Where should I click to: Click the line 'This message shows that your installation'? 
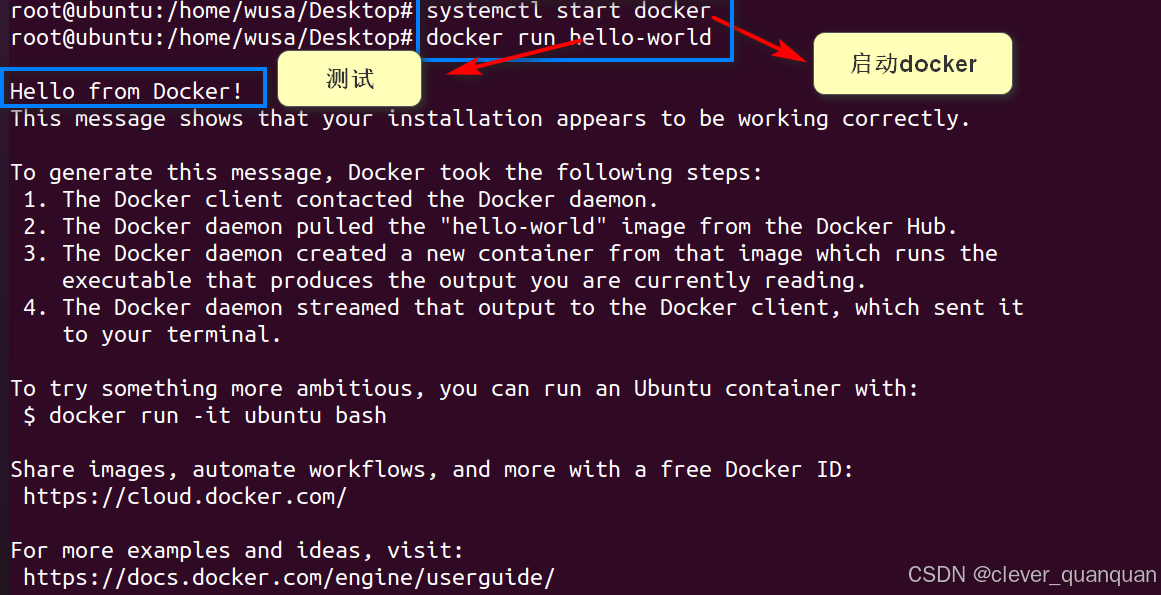[x=490, y=118]
